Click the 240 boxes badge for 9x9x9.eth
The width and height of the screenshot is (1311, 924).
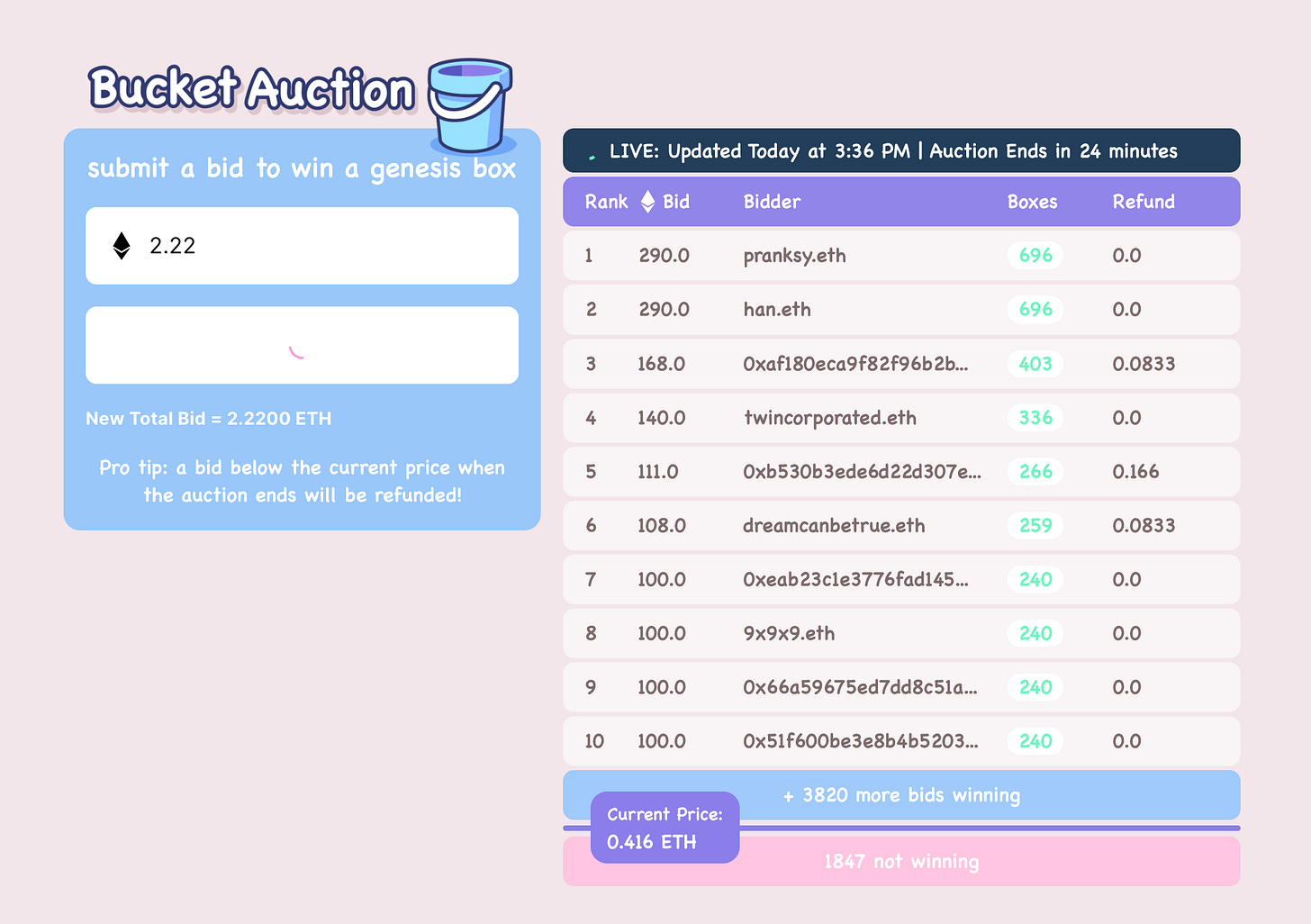pyautogui.click(x=1035, y=634)
